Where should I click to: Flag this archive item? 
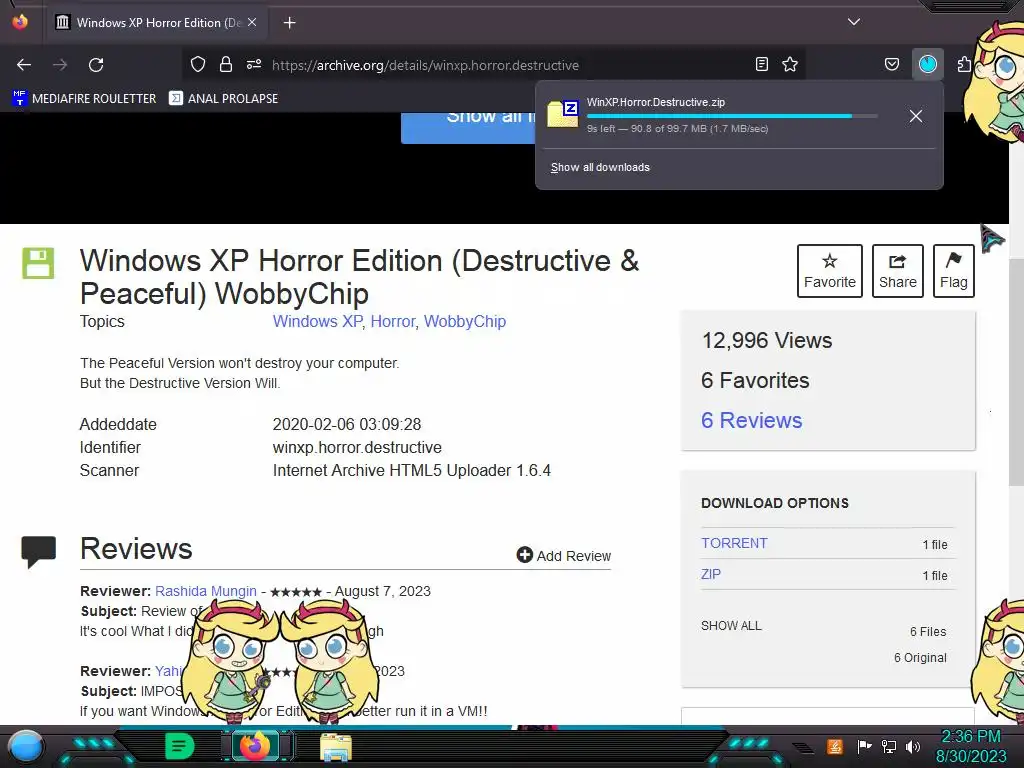pos(953,271)
